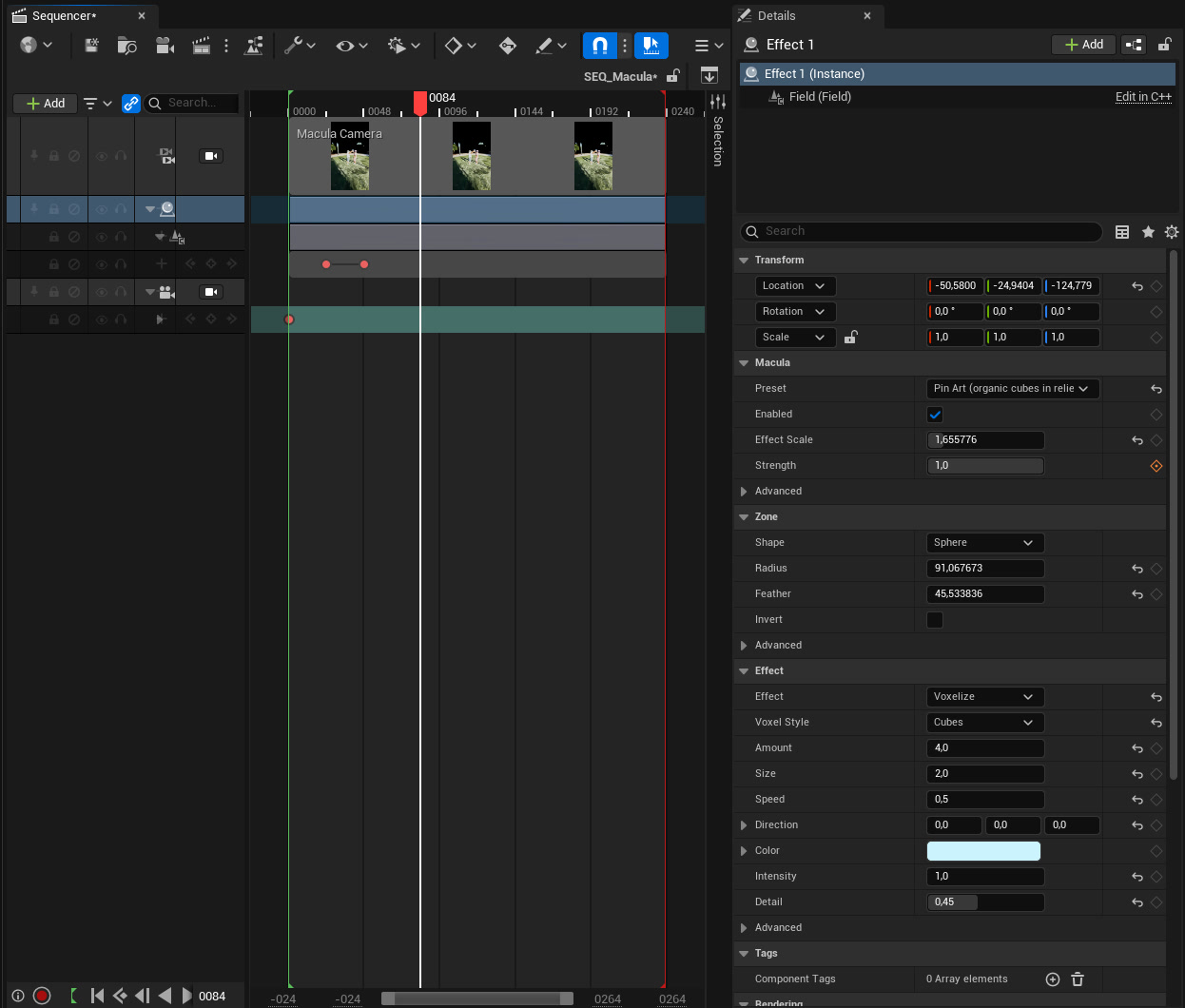The image size is (1185, 1008).
Task: Open the Shape dropdown set to Sphere
Action: pyautogui.click(x=985, y=543)
